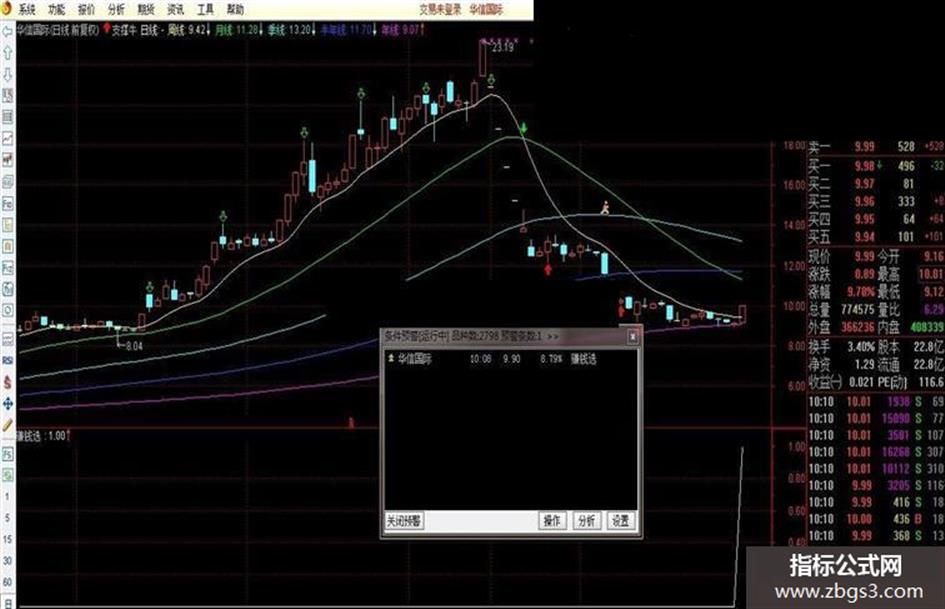Open the 工具 menu
945x609 pixels.
click(206, 9)
